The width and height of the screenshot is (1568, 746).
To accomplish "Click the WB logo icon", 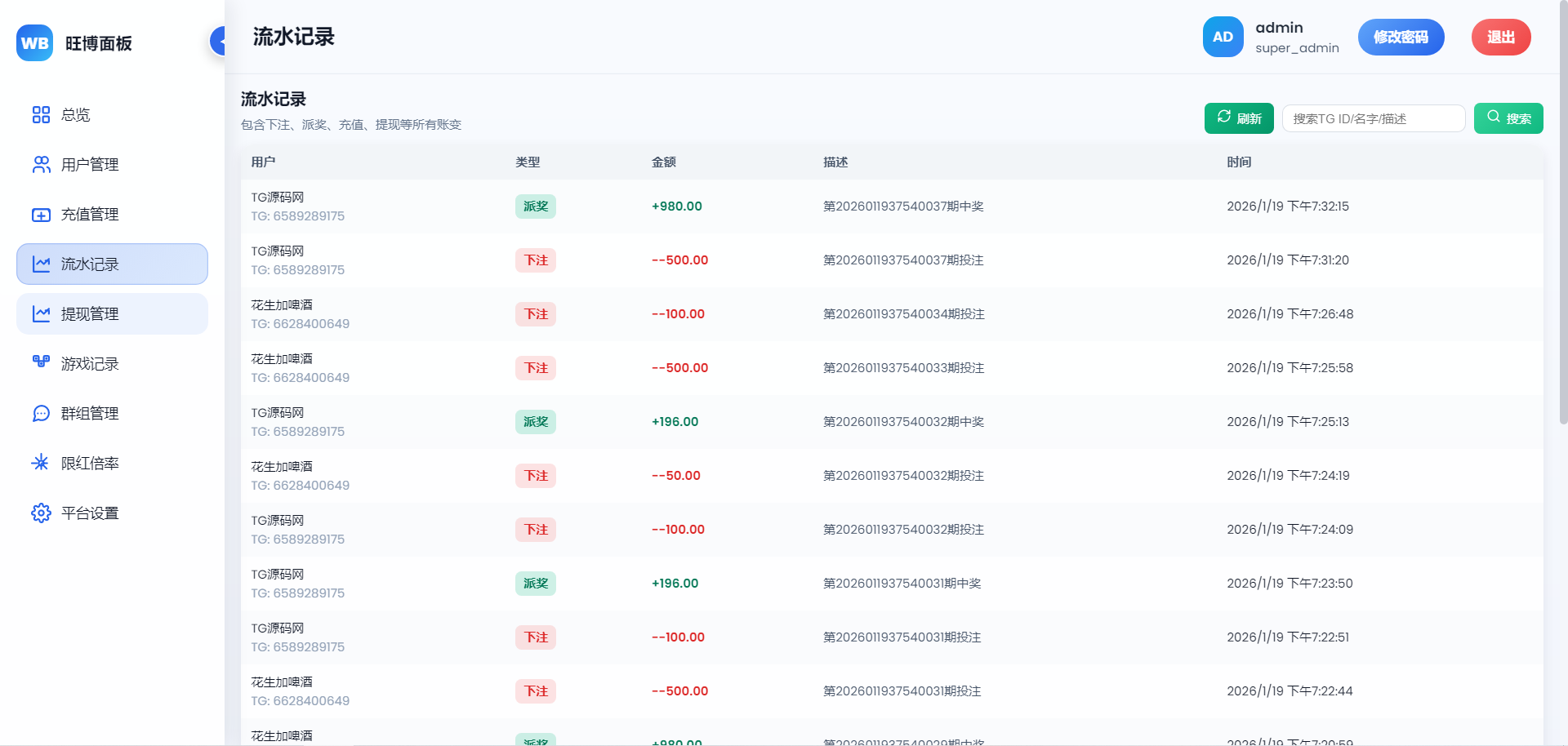I will click(x=34, y=43).
